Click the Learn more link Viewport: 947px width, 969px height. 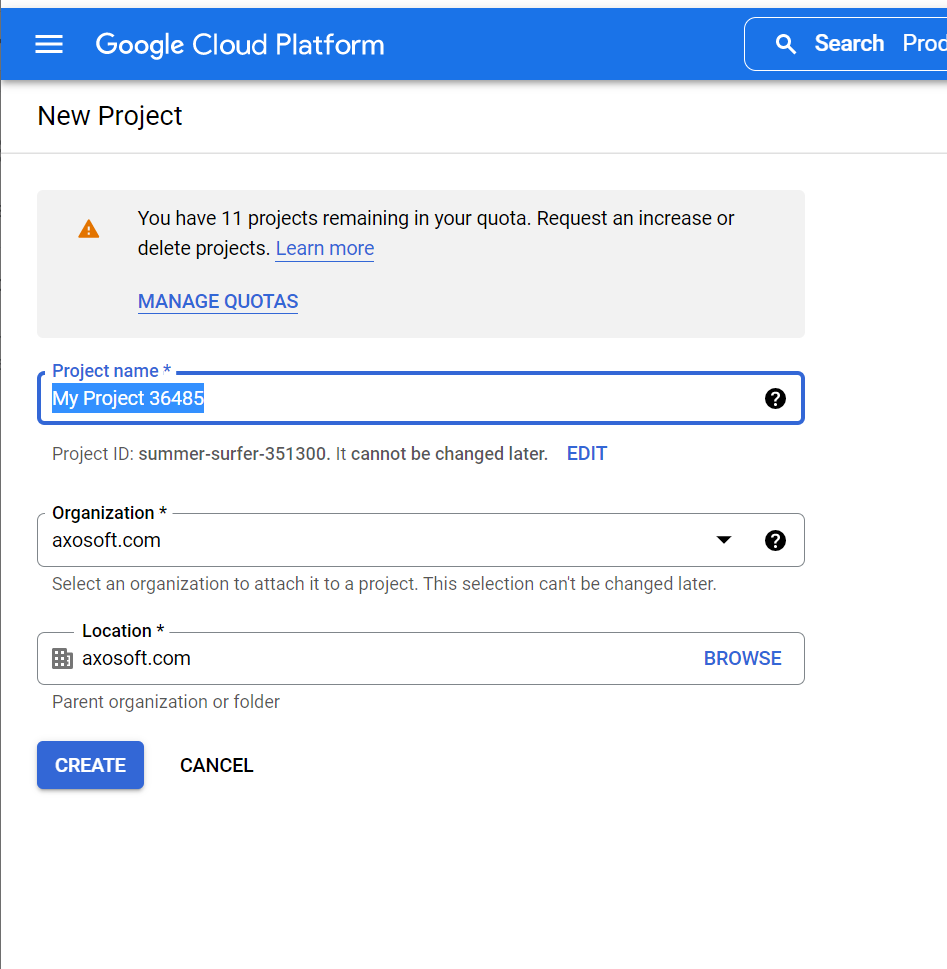(x=325, y=248)
